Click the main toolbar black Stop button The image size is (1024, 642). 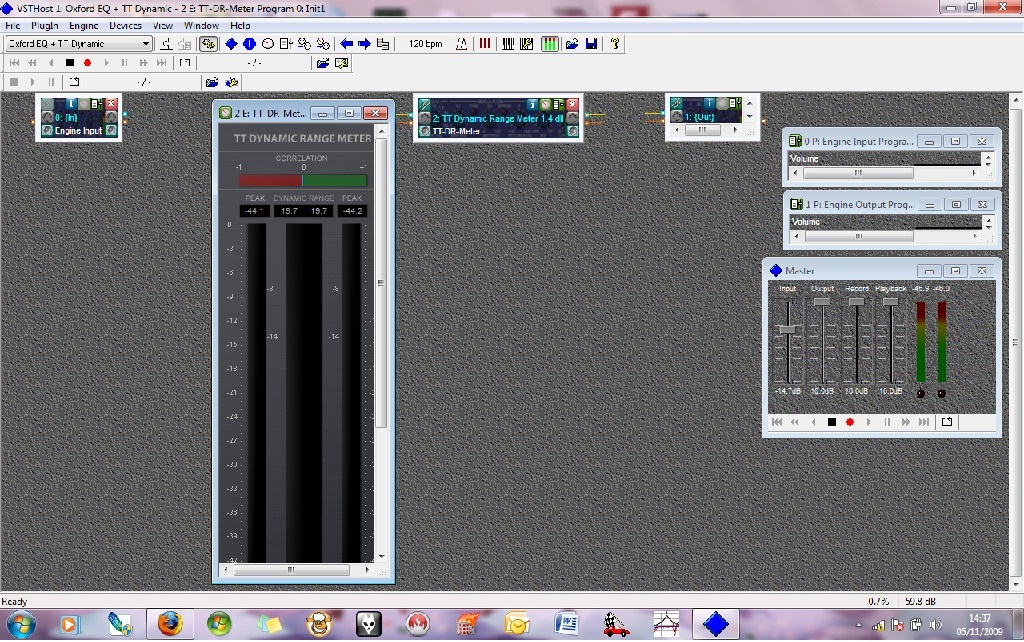coord(70,63)
